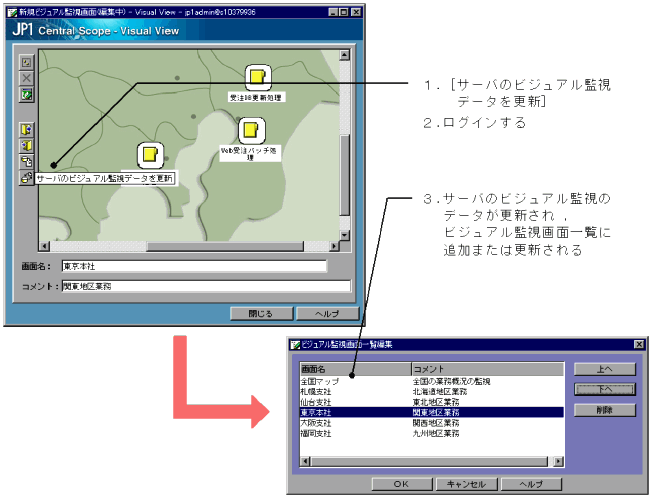Click the コメント column header
The height and width of the screenshot is (498, 651).
488,369
